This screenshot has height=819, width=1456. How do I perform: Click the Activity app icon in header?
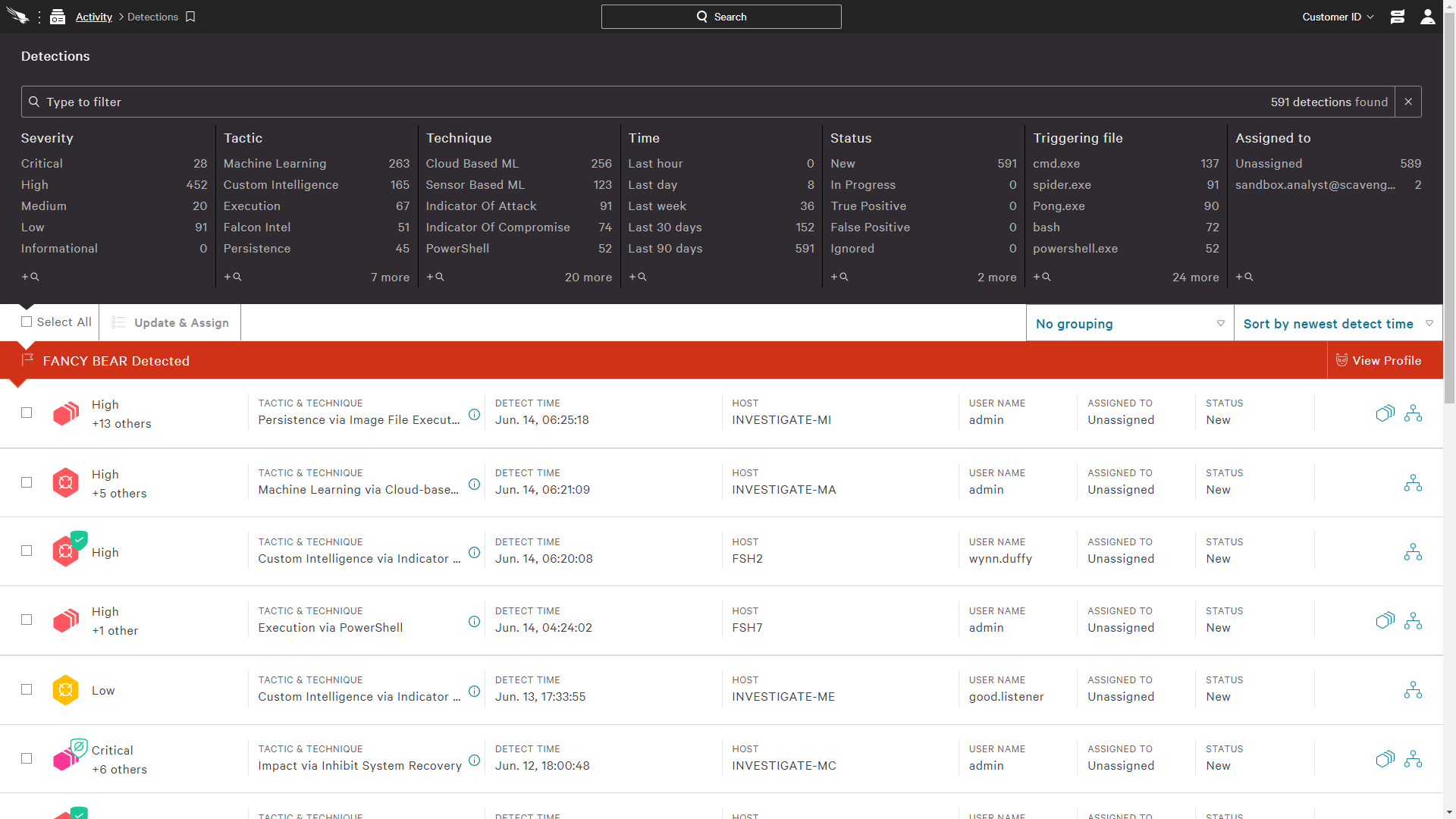coord(58,17)
